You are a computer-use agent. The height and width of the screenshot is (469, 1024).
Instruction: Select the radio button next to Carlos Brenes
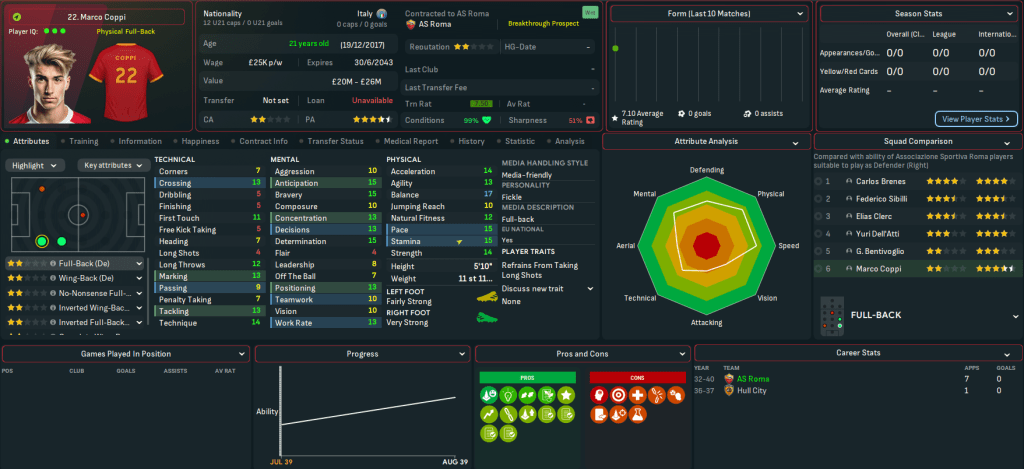point(819,182)
